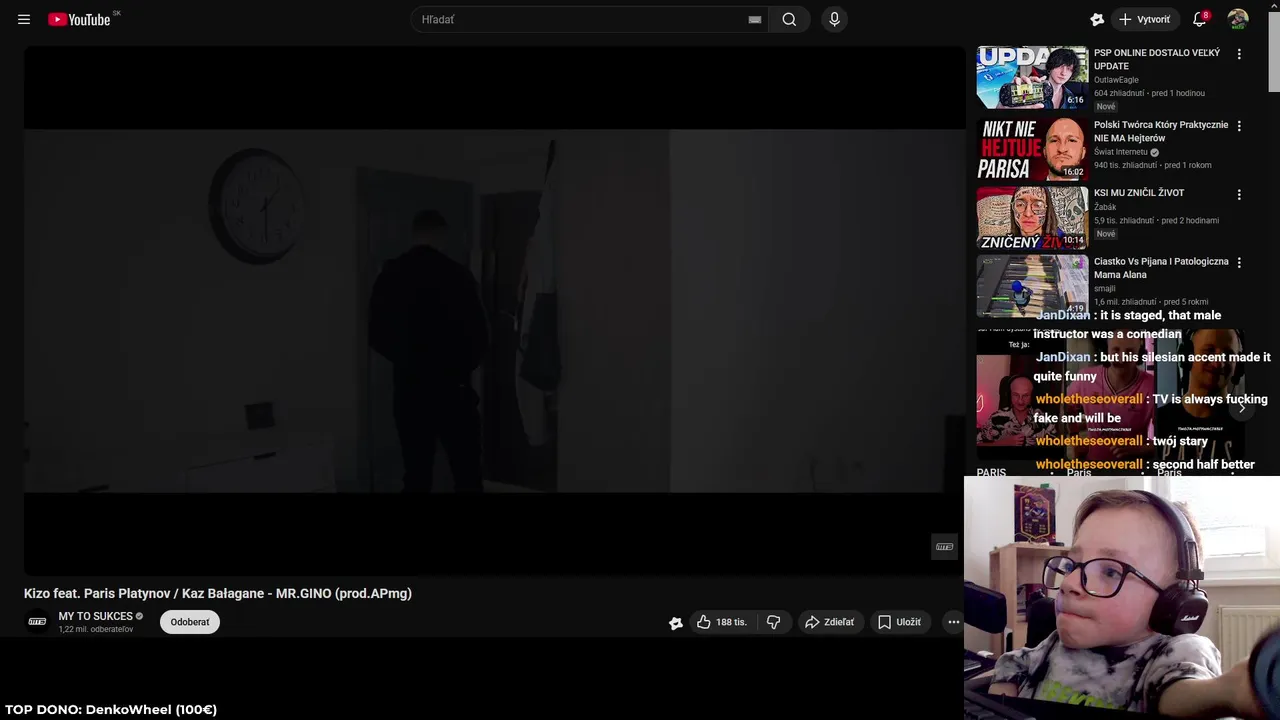1280x720 pixels.
Task: Open KSI MU ZNIČIL ŽIVOT title
Action: (x=1139, y=193)
